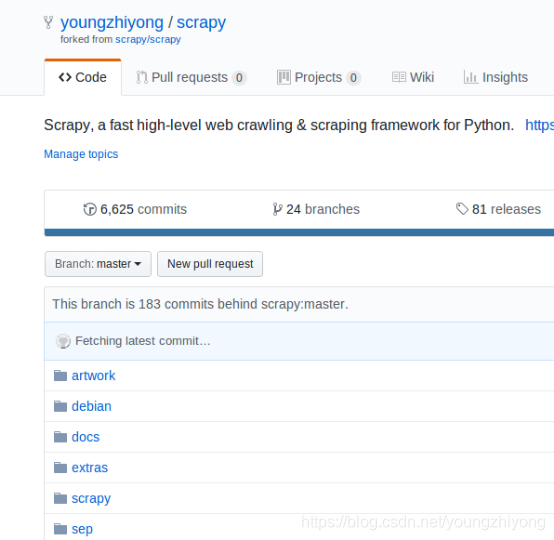Screen dimensions: 554x540
Task: Click the Wiki book icon
Action: (399, 77)
